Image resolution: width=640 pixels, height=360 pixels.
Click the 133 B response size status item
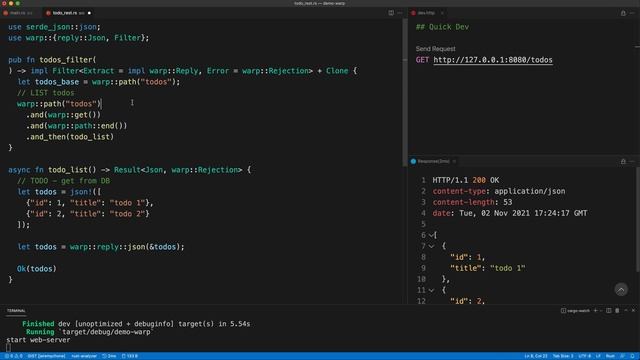coord(130,356)
